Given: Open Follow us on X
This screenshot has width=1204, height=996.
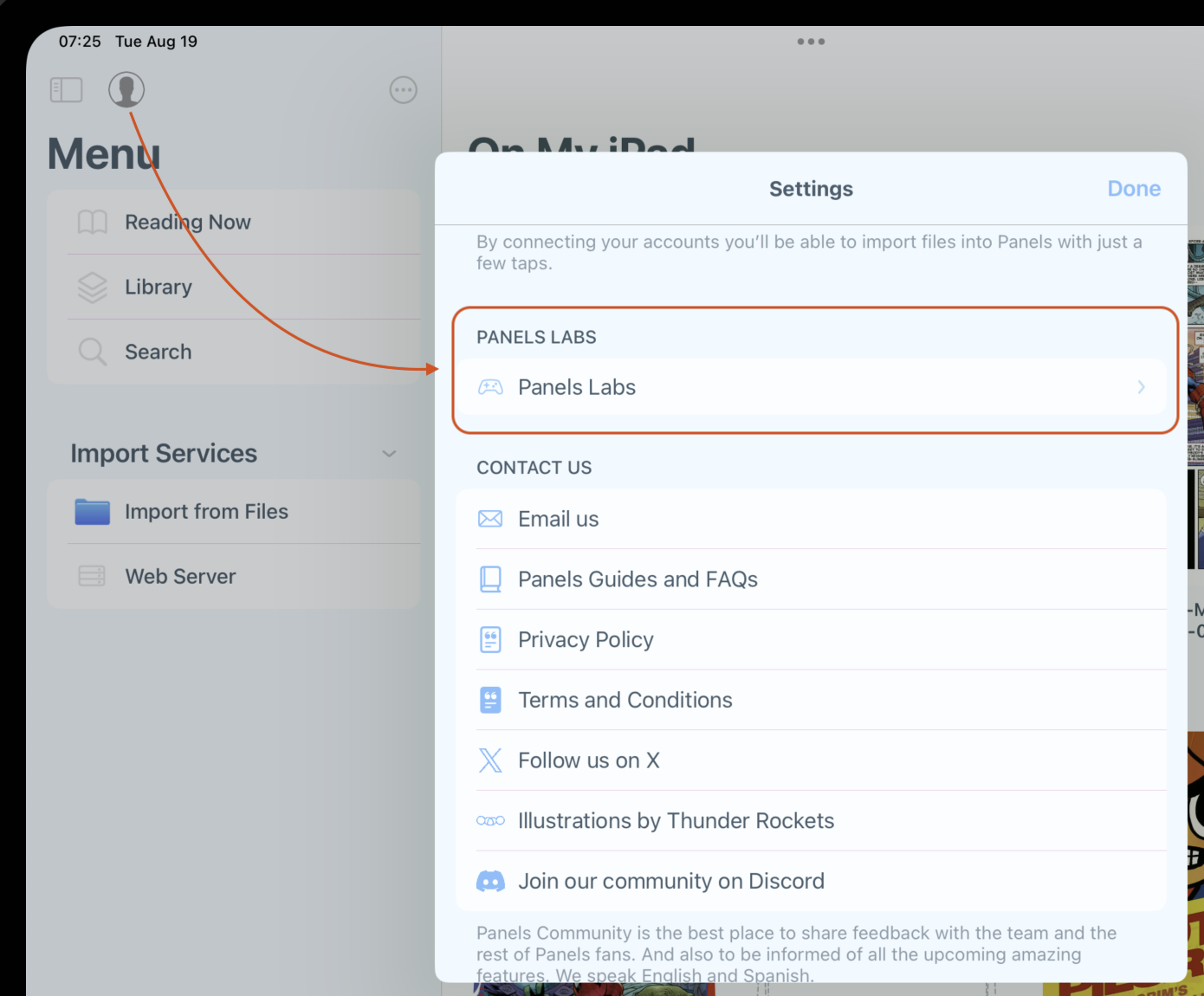Looking at the screenshot, I should pos(812,760).
